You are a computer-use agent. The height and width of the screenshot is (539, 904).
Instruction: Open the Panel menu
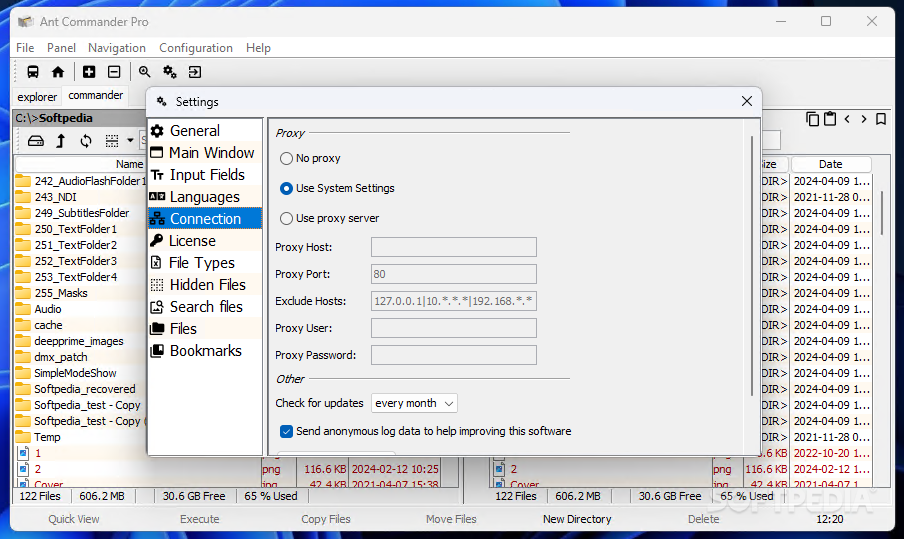pos(61,48)
